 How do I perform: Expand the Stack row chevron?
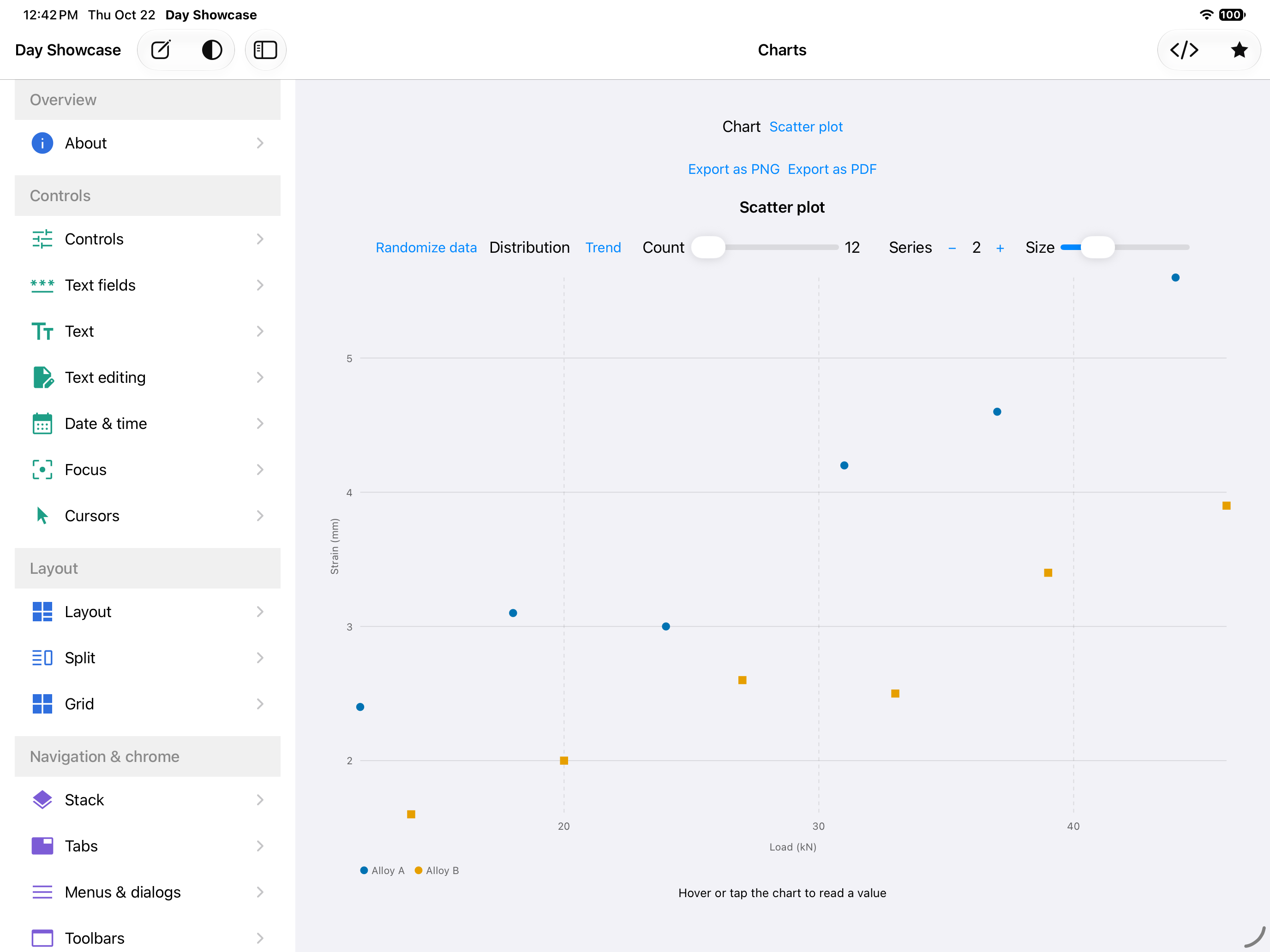260,799
